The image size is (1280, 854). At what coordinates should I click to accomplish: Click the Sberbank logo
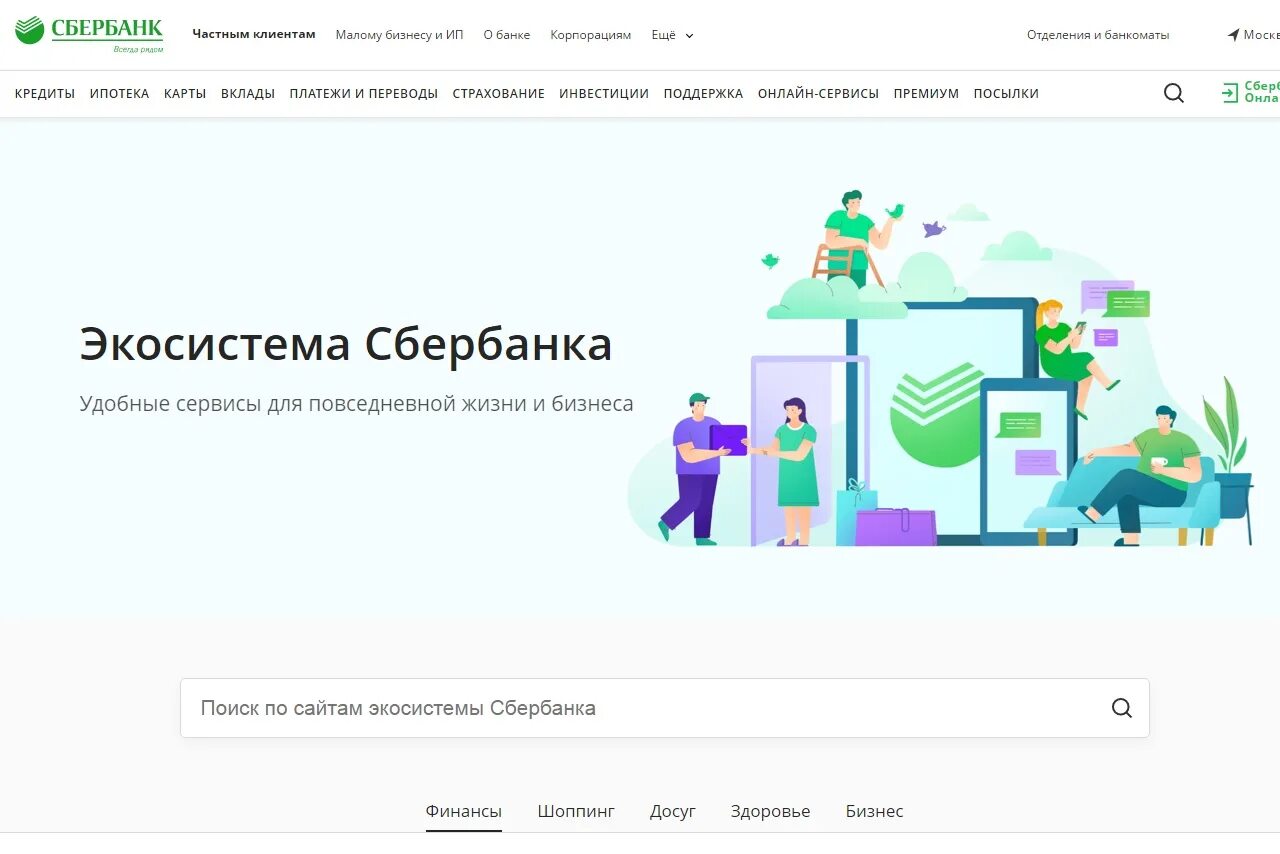[89, 34]
